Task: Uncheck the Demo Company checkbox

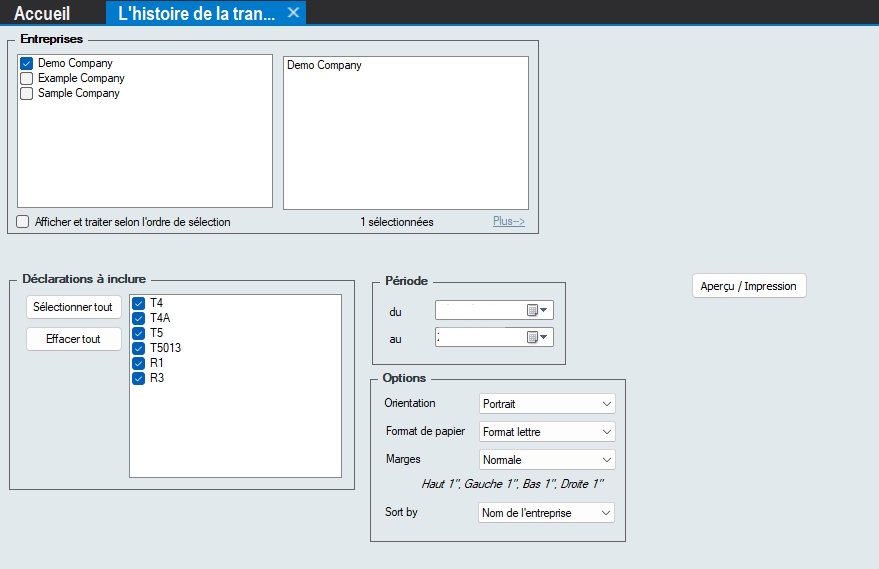Action: pos(27,64)
